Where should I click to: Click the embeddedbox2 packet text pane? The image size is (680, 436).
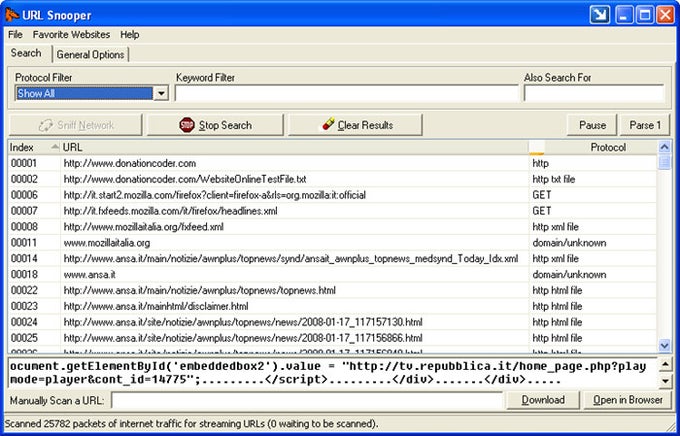tap(333, 373)
